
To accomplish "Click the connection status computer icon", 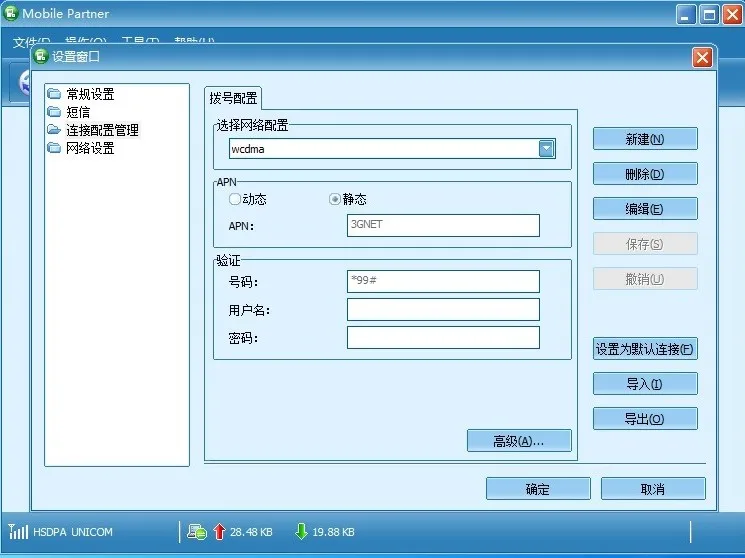I will [196, 531].
